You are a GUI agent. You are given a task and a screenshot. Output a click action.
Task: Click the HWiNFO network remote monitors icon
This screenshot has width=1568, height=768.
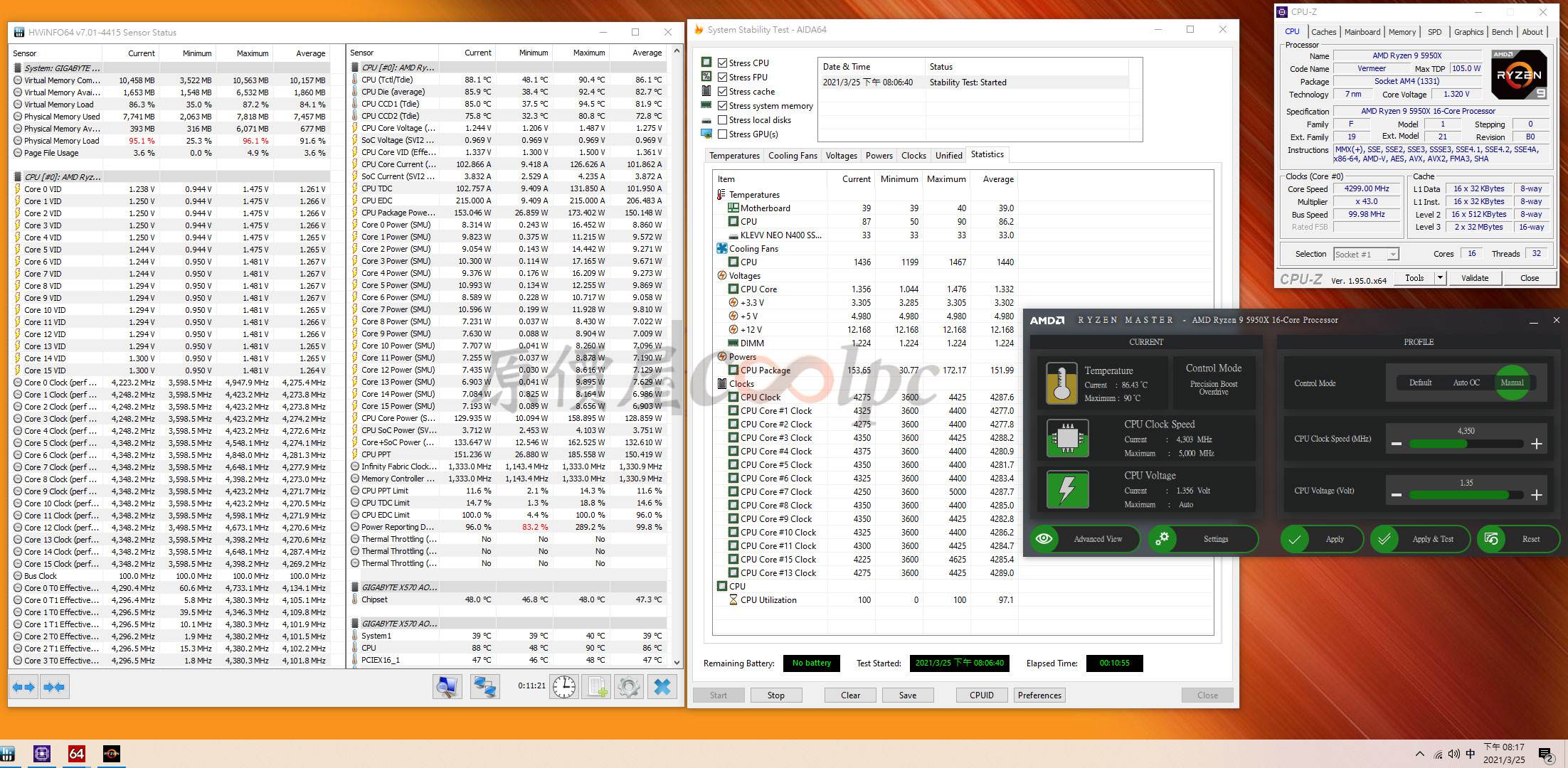485,687
